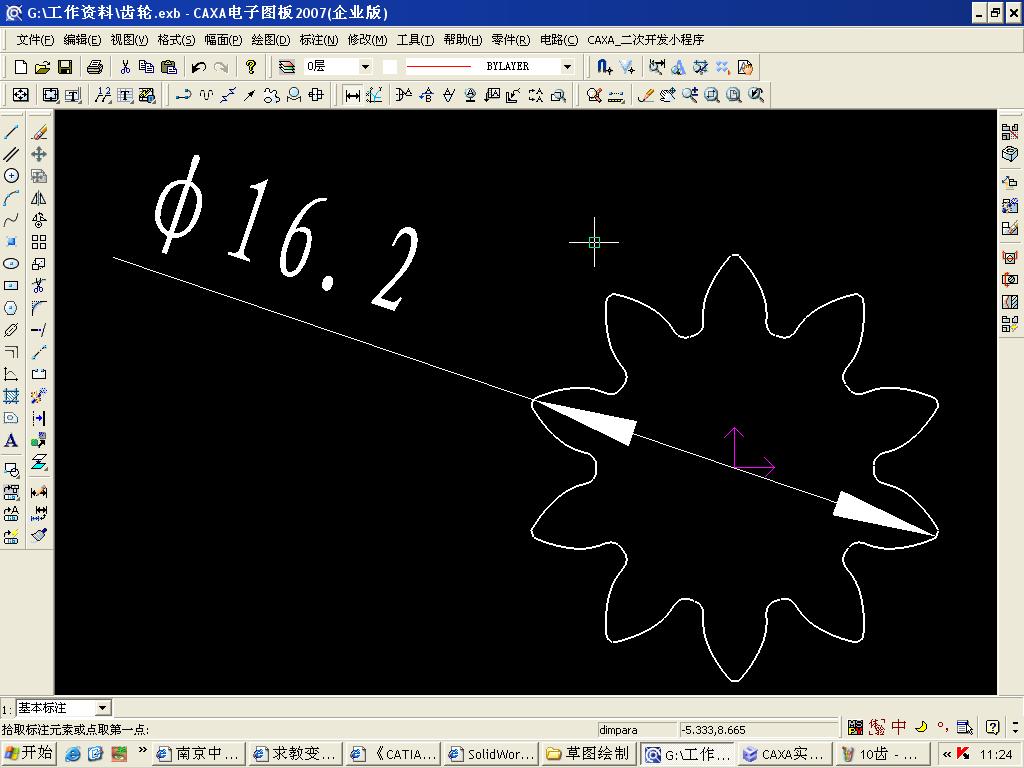Click the Kaspersky tray icon
The width and height of the screenshot is (1024, 768).
(963, 754)
